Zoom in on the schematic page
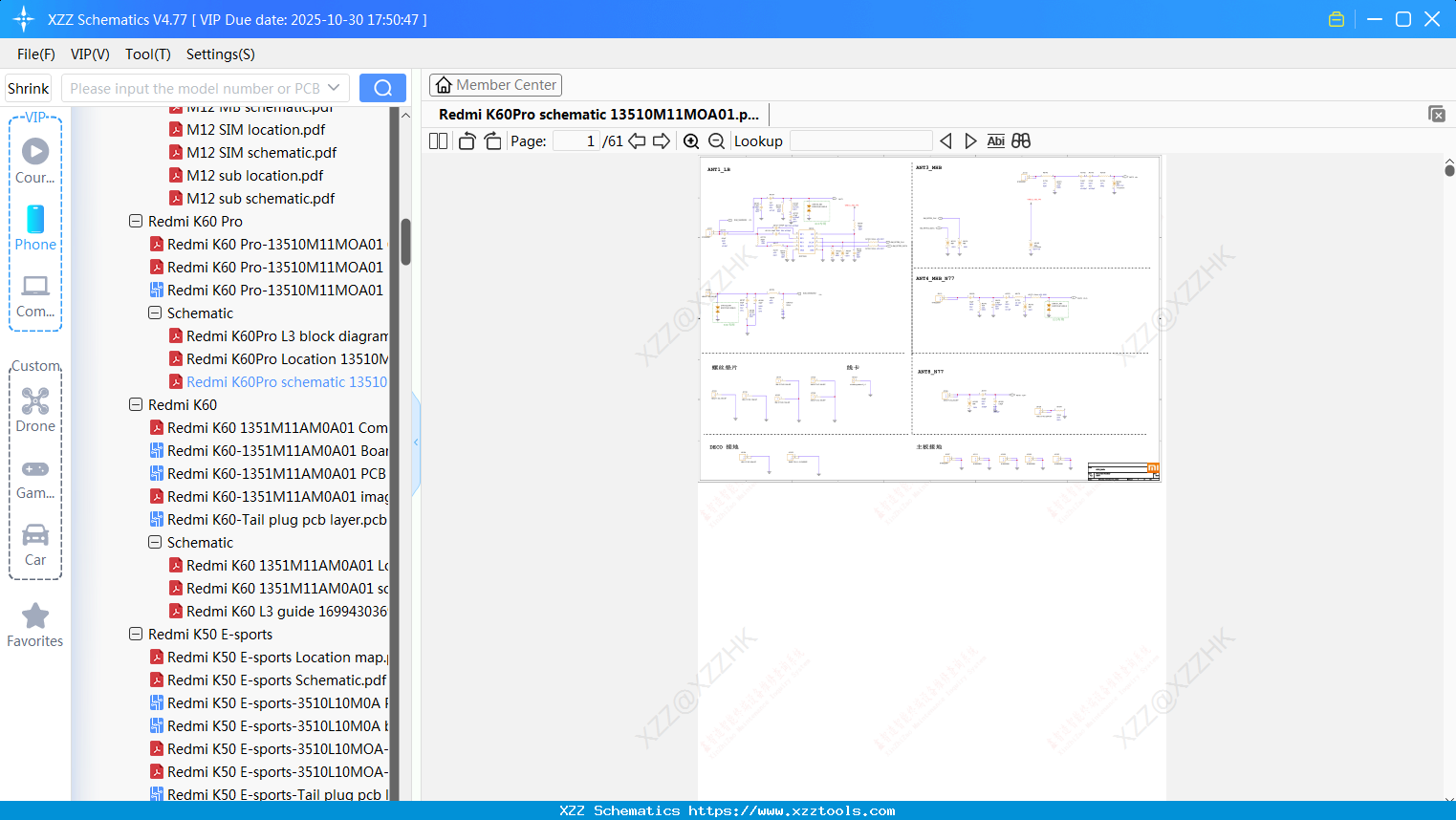 [690, 140]
